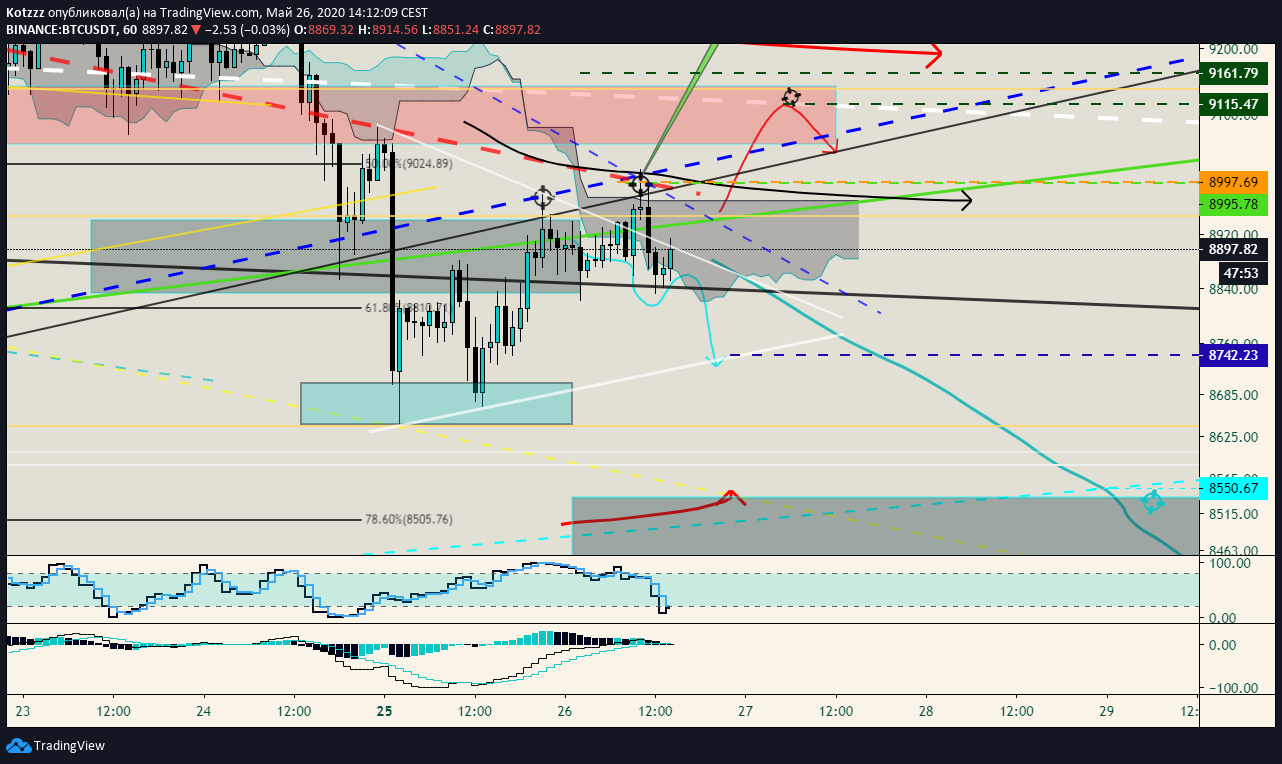Click the red down-triangle price change indicator

coord(198,30)
